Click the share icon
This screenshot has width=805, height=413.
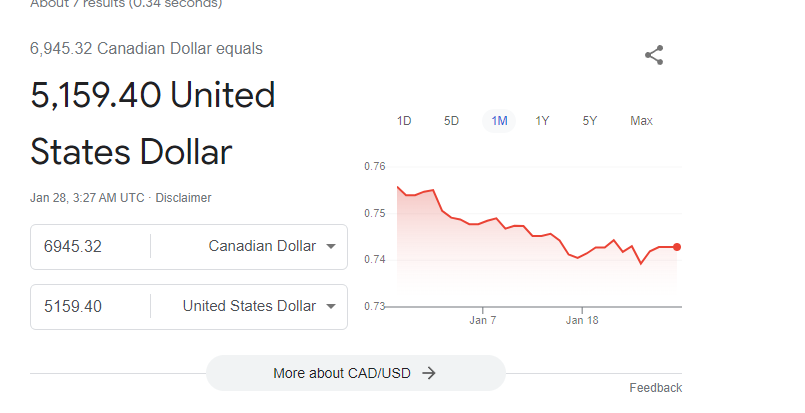pos(654,55)
